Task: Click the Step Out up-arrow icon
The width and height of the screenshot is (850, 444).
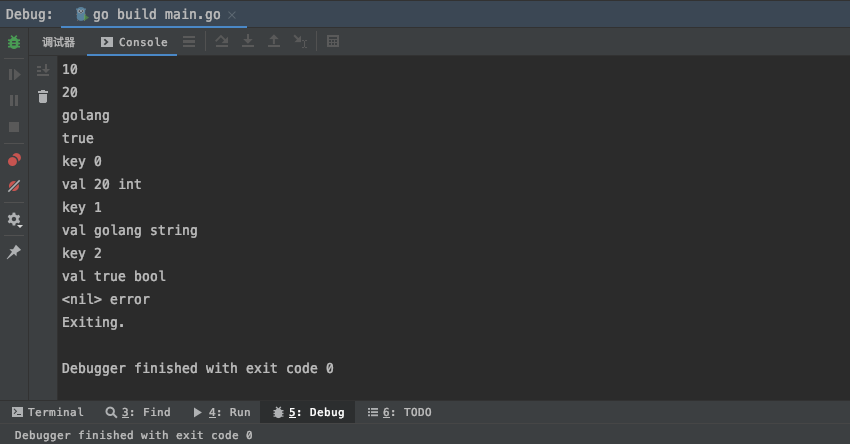Action: [x=274, y=42]
